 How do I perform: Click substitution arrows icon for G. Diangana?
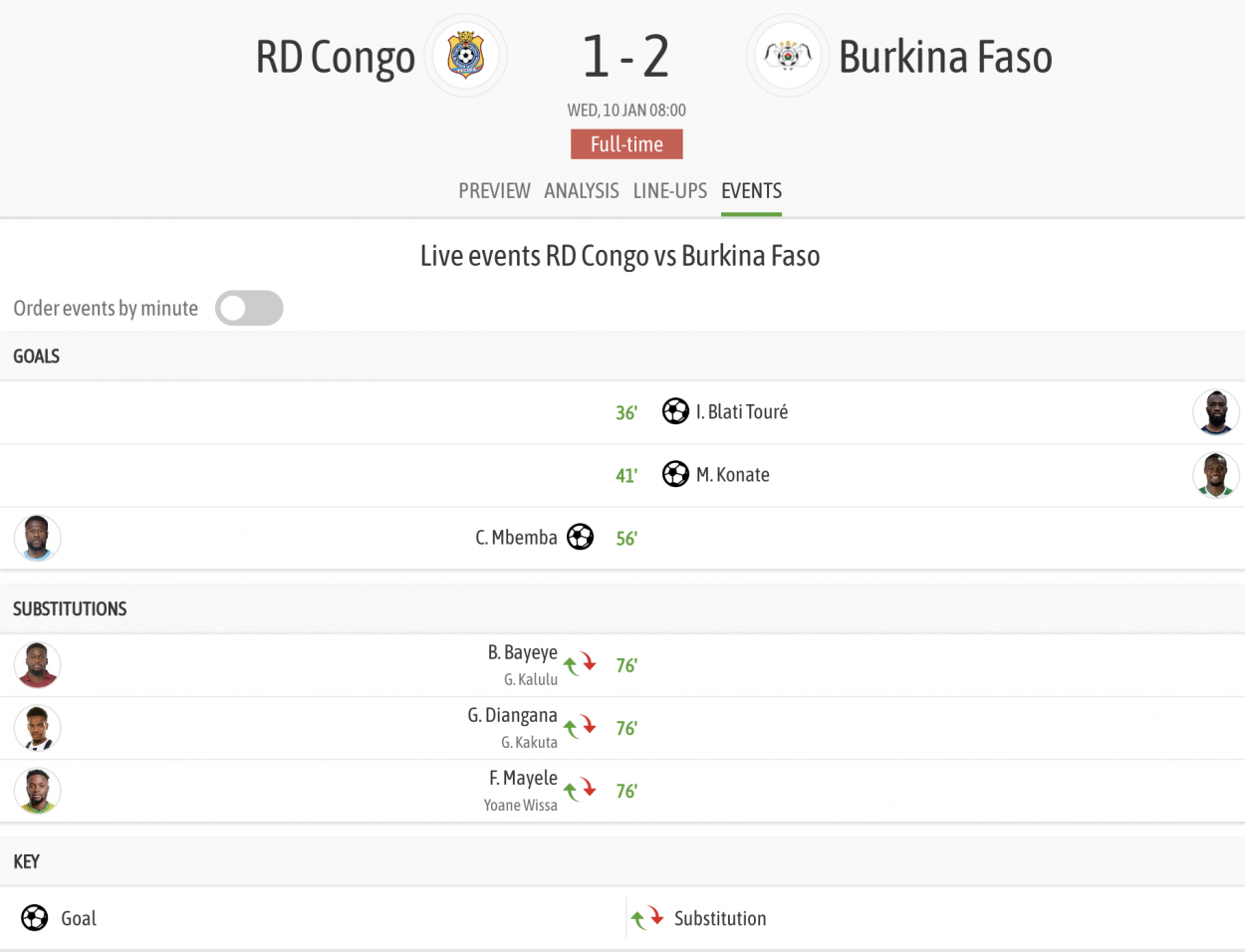tap(580, 727)
